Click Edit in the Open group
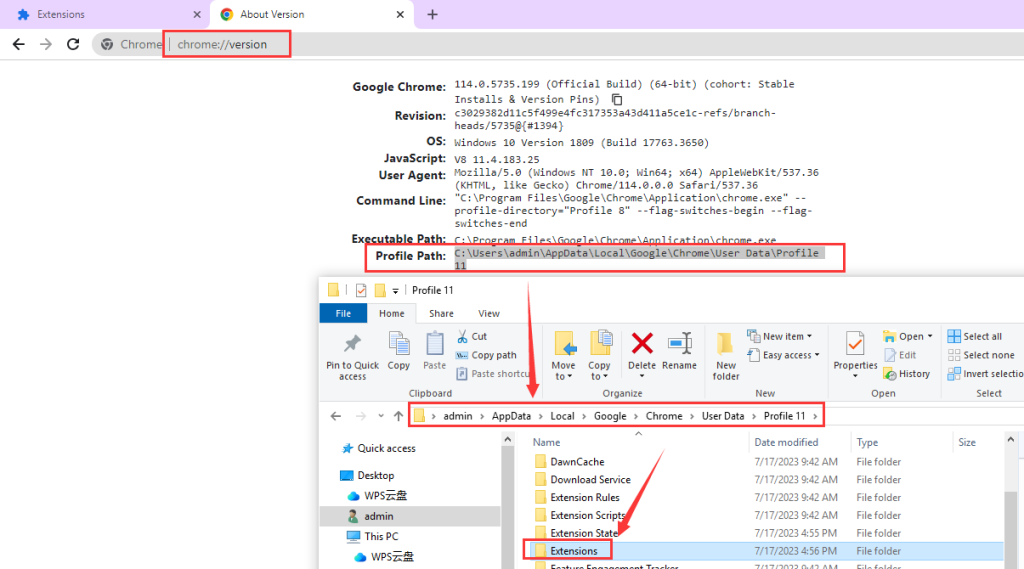 900,355
